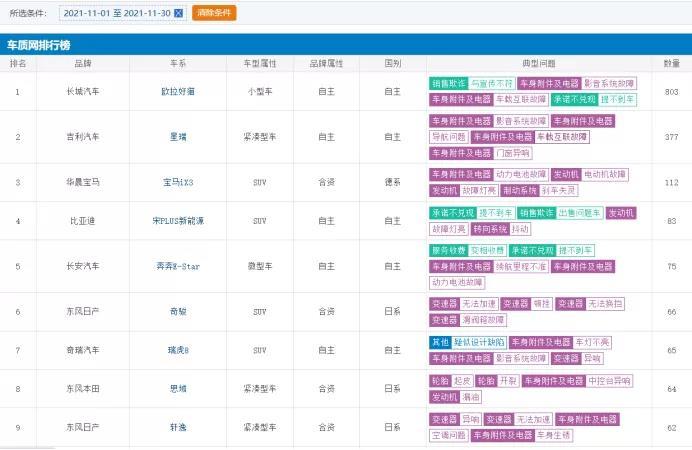This screenshot has width=692, height=450.
Task: Click the 国别 column header
Action: point(392,64)
